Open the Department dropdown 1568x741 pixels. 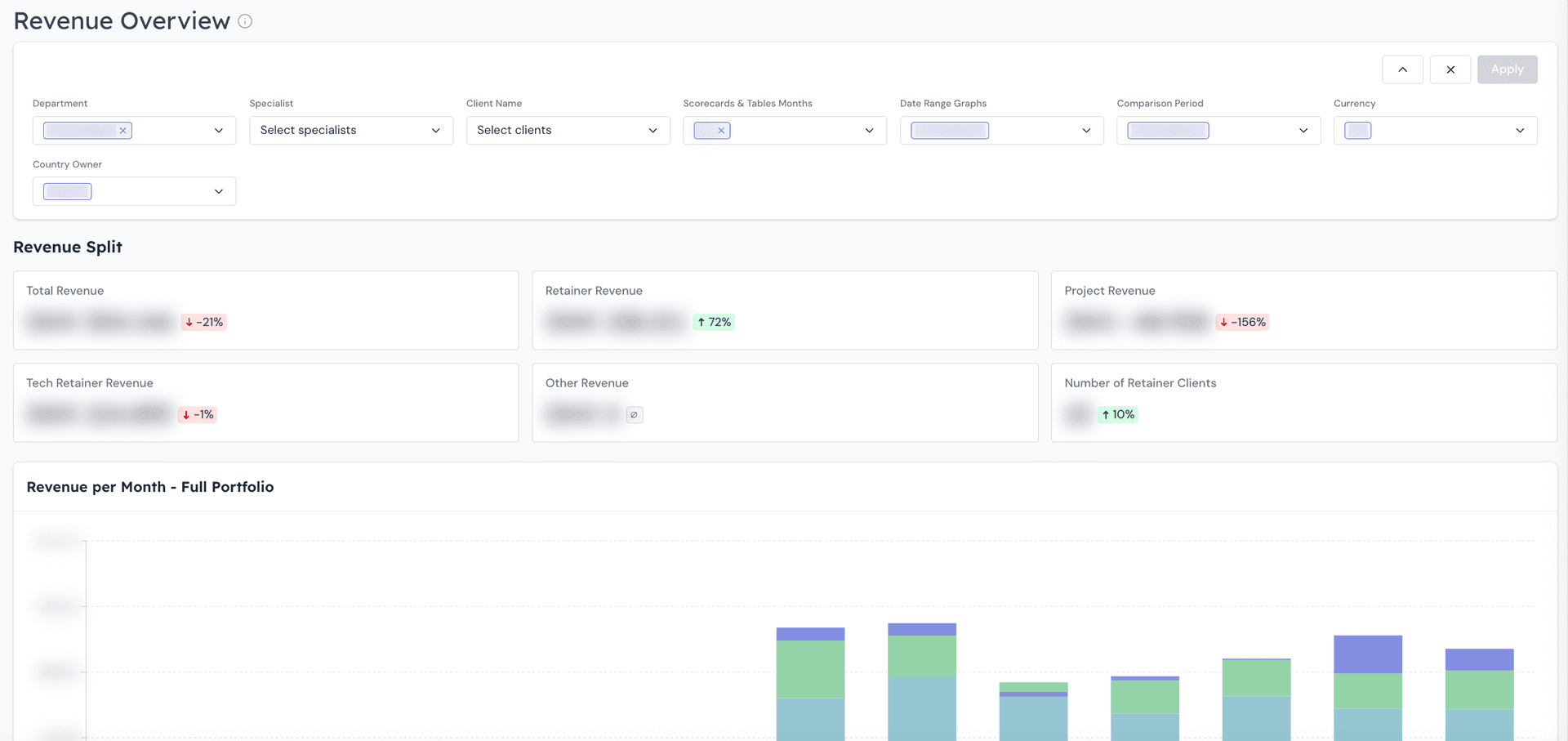218,130
